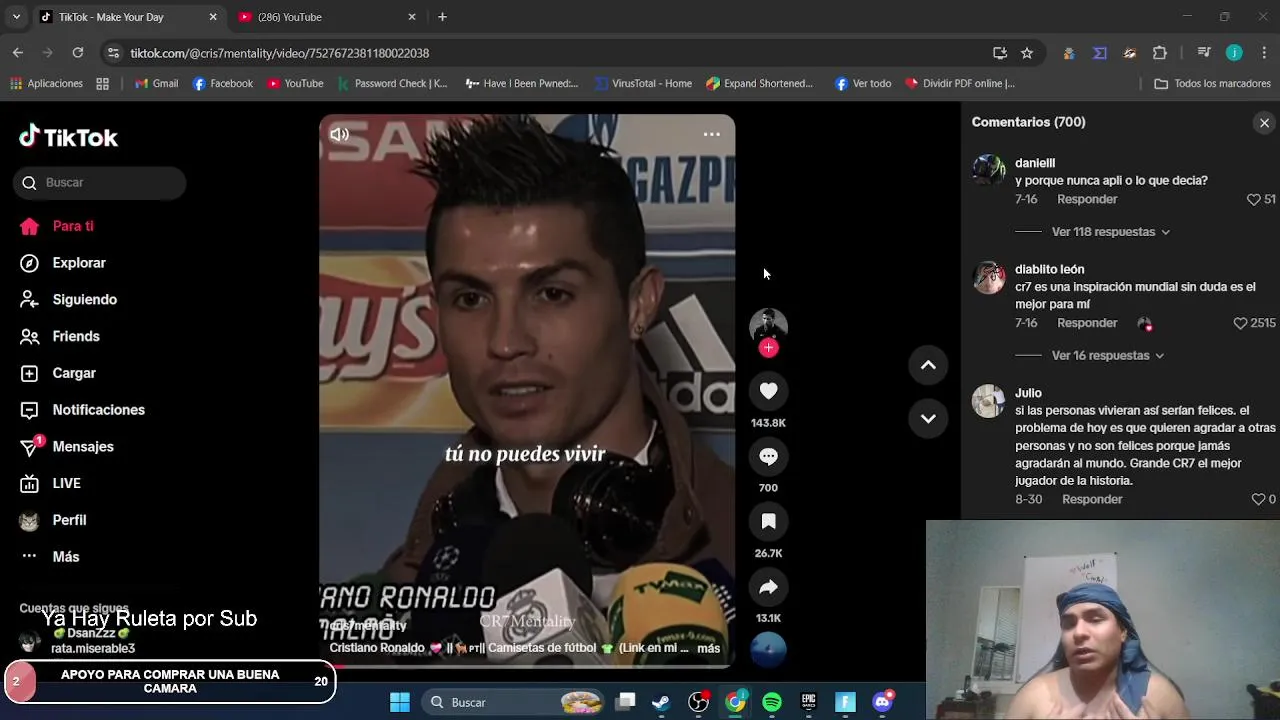Like the video with the heart icon
The width and height of the screenshot is (1280, 720).
point(768,391)
